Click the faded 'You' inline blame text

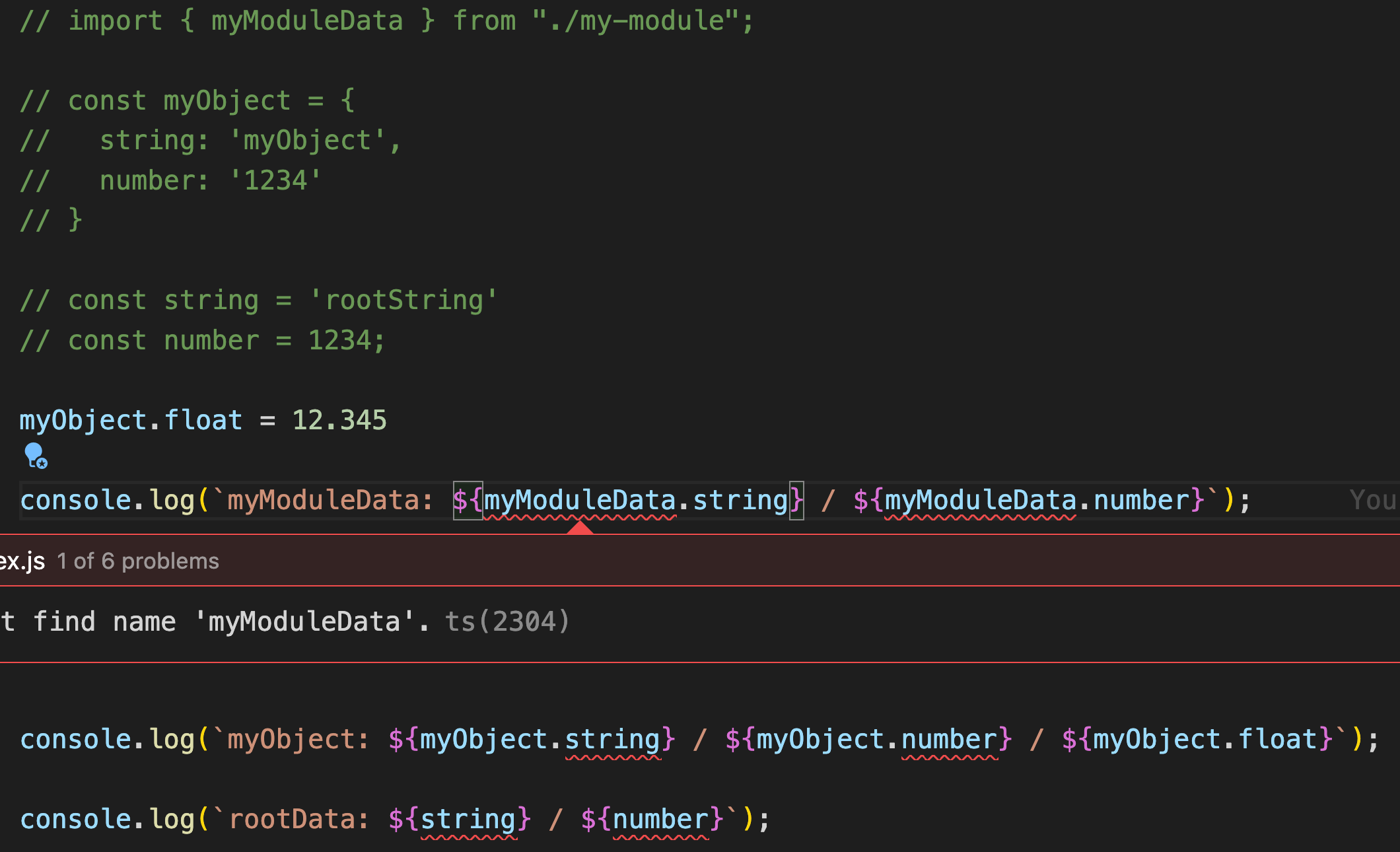(x=1372, y=501)
